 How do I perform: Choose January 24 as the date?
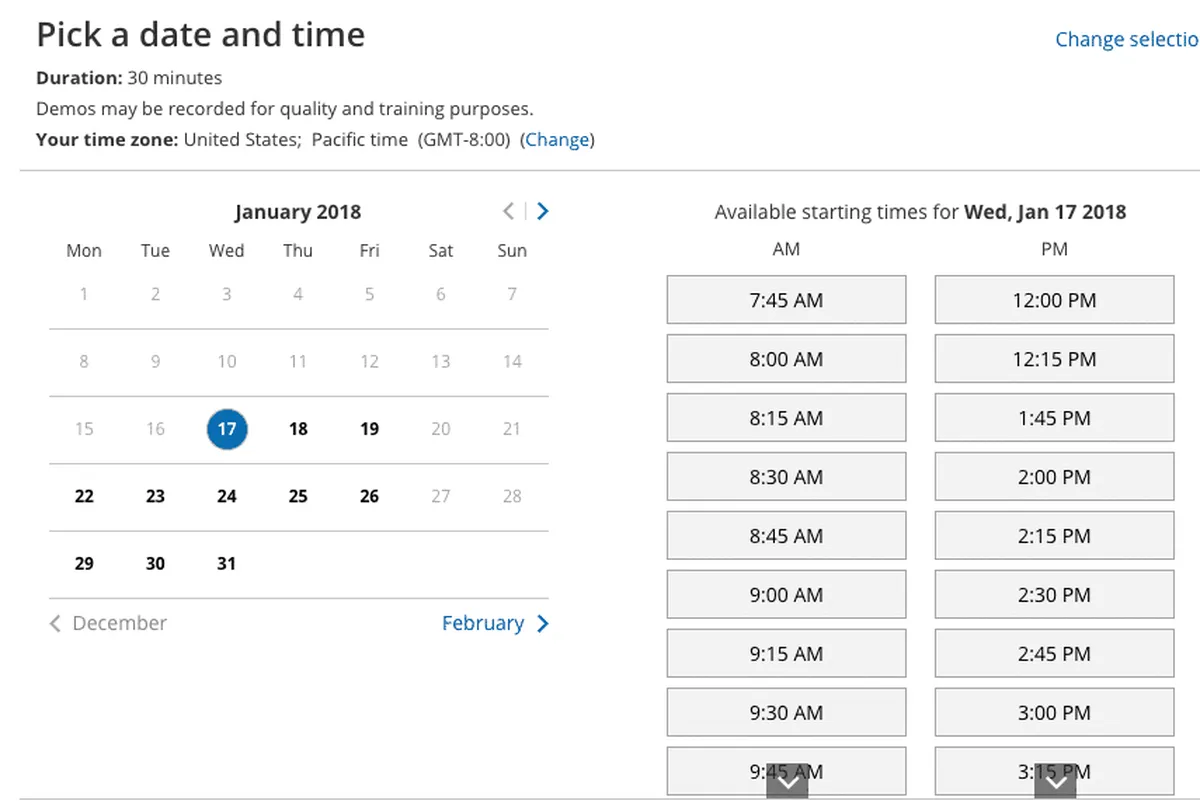(227, 496)
